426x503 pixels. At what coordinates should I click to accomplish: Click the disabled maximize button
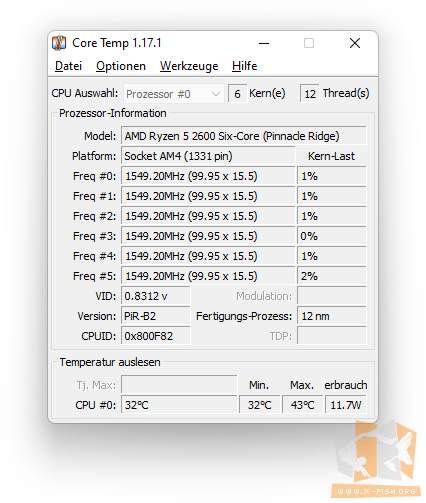tap(309, 43)
